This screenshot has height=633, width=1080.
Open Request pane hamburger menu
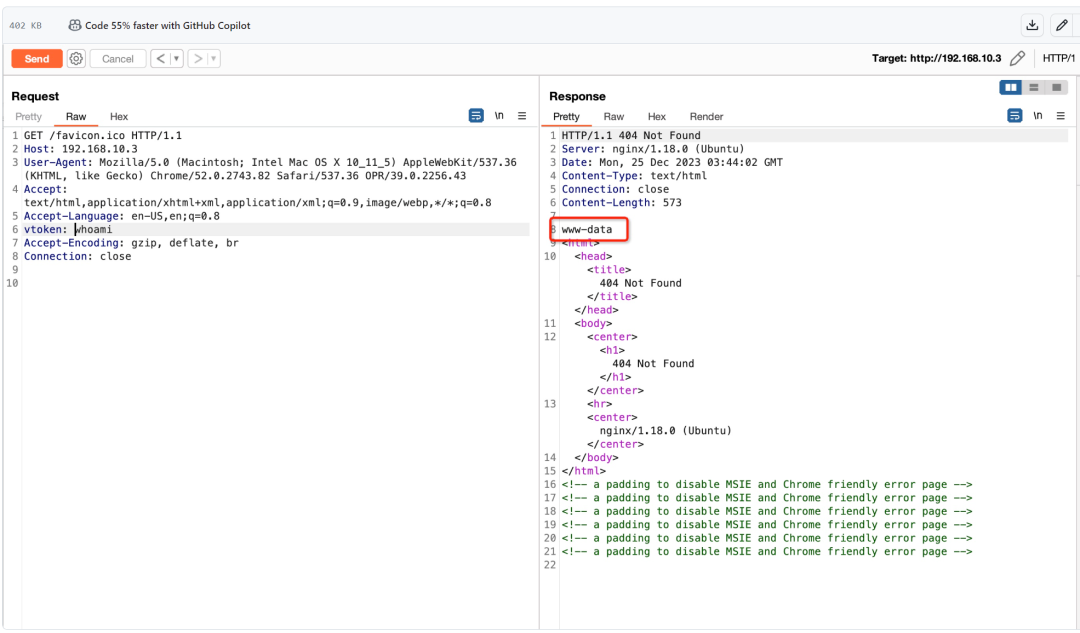click(522, 116)
